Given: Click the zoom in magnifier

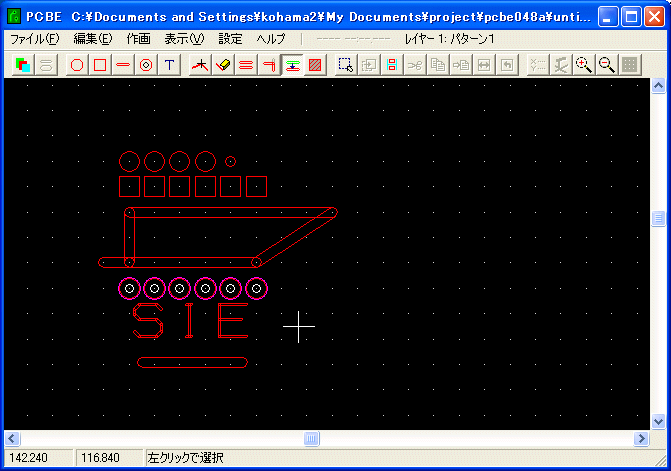Looking at the screenshot, I should 583,65.
